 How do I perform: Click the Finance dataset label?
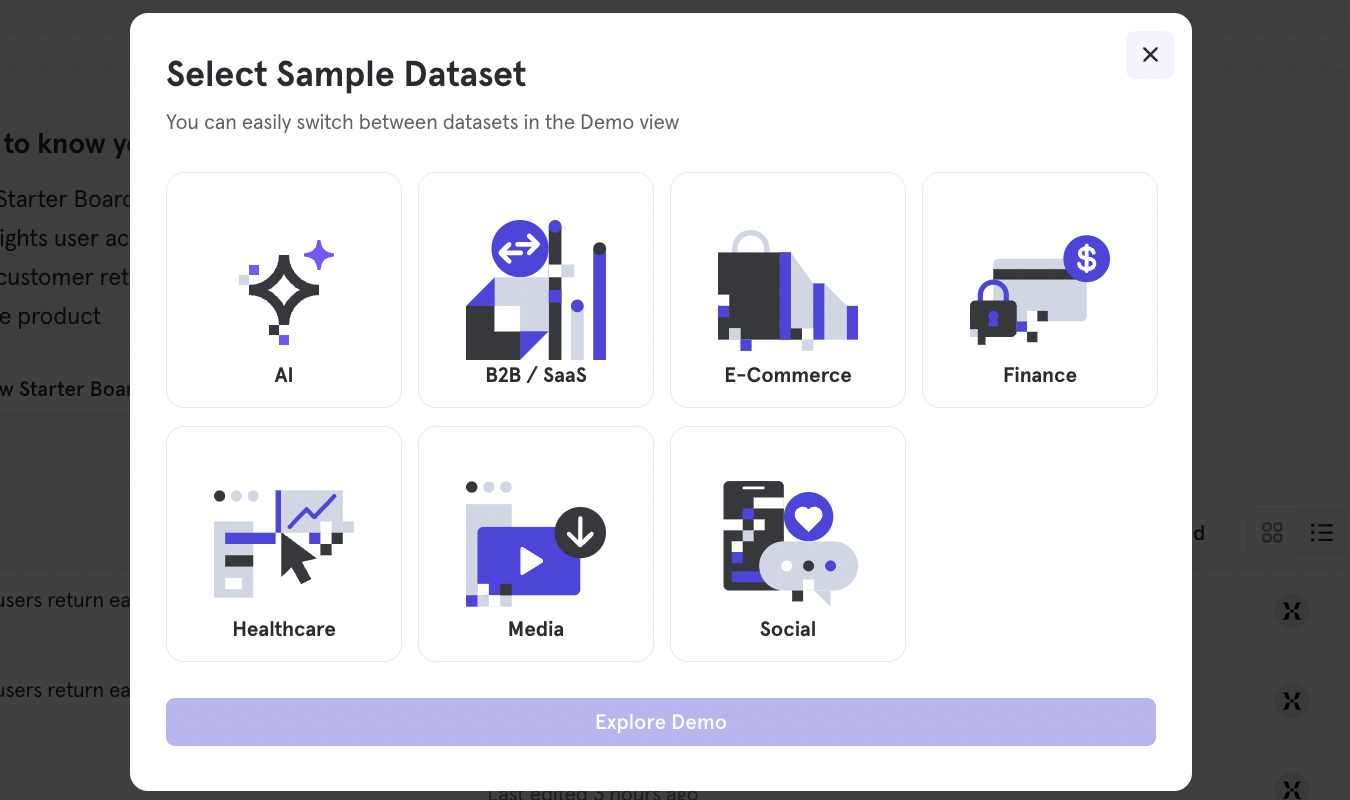[1040, 375]
